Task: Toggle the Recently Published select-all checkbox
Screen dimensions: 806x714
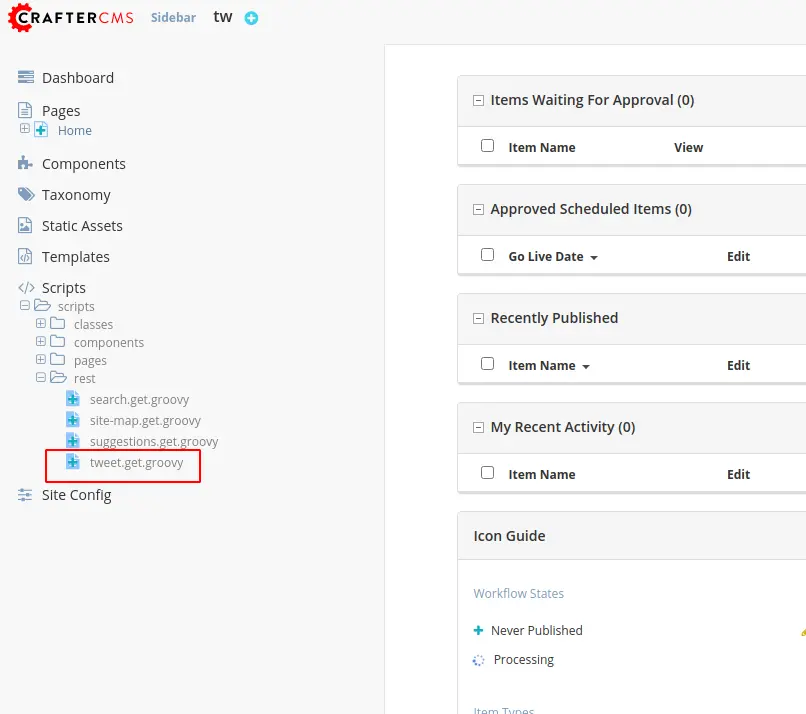Action: click(x=488, y=364)
